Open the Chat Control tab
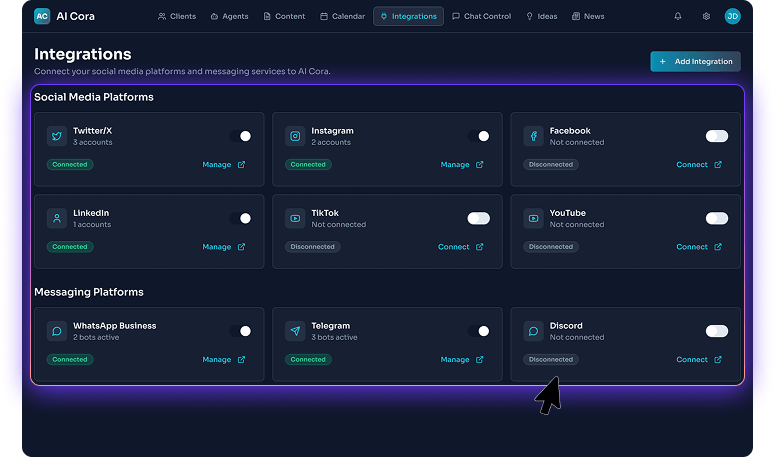This screenshot has height=457, width=775. tap(481, 16)
